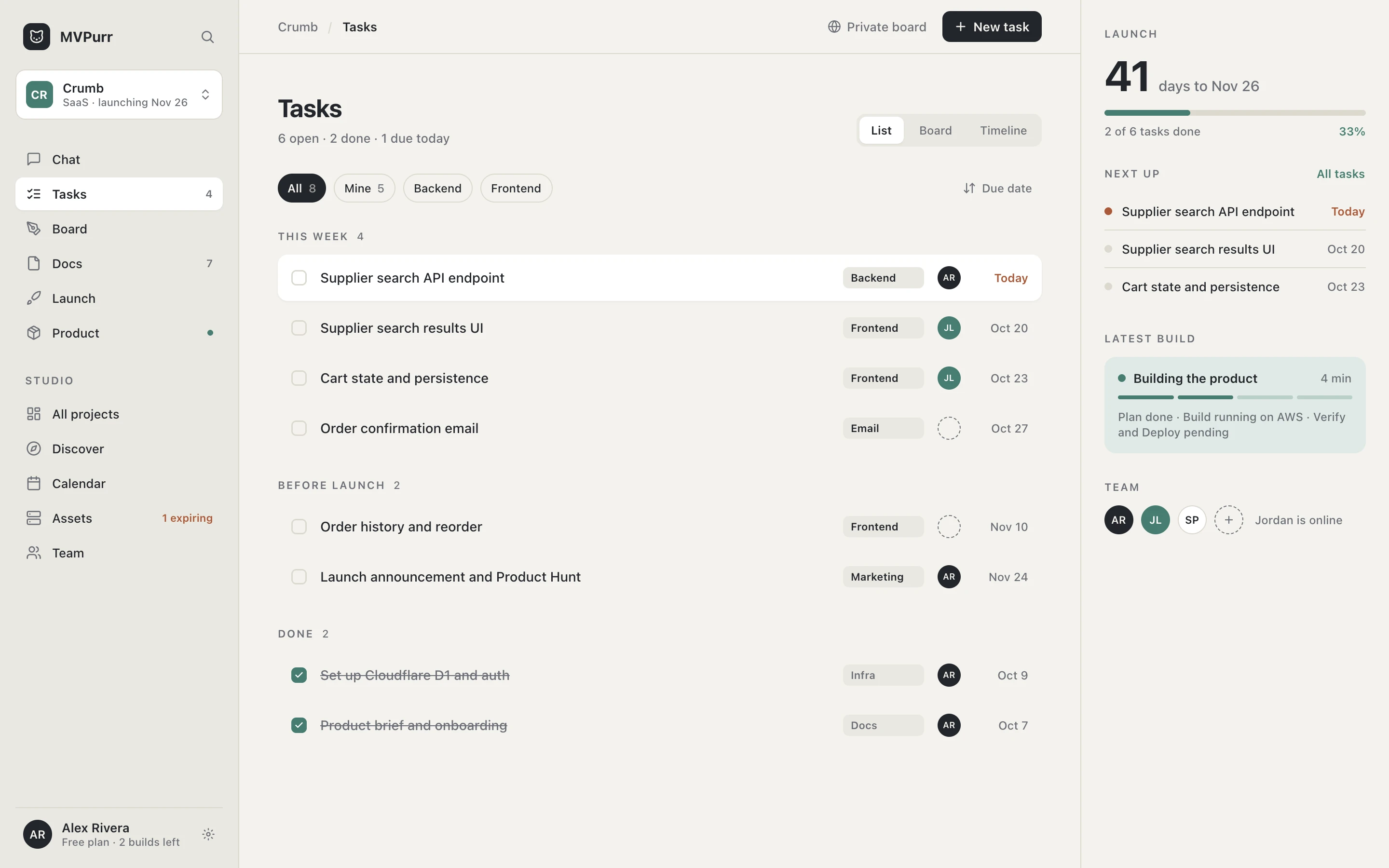Mark Cart state and persistence complete
This screenshot has width=1389, height=868.
pos(299,379)
